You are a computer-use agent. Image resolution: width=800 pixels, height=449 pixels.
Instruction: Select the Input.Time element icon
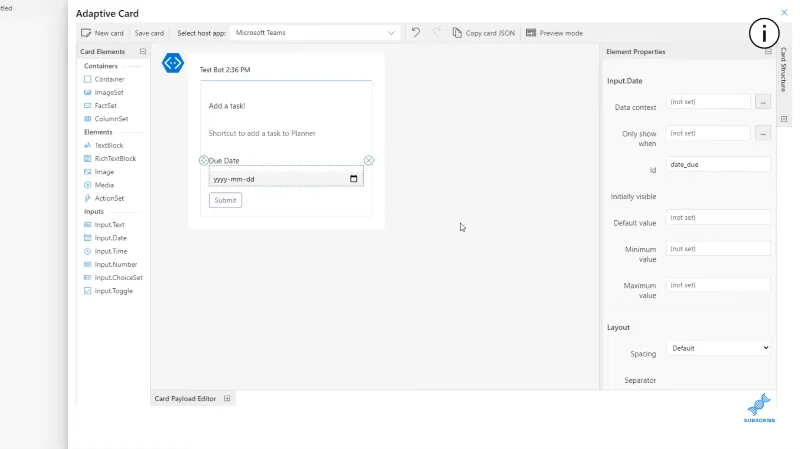(x=87, y=251)
